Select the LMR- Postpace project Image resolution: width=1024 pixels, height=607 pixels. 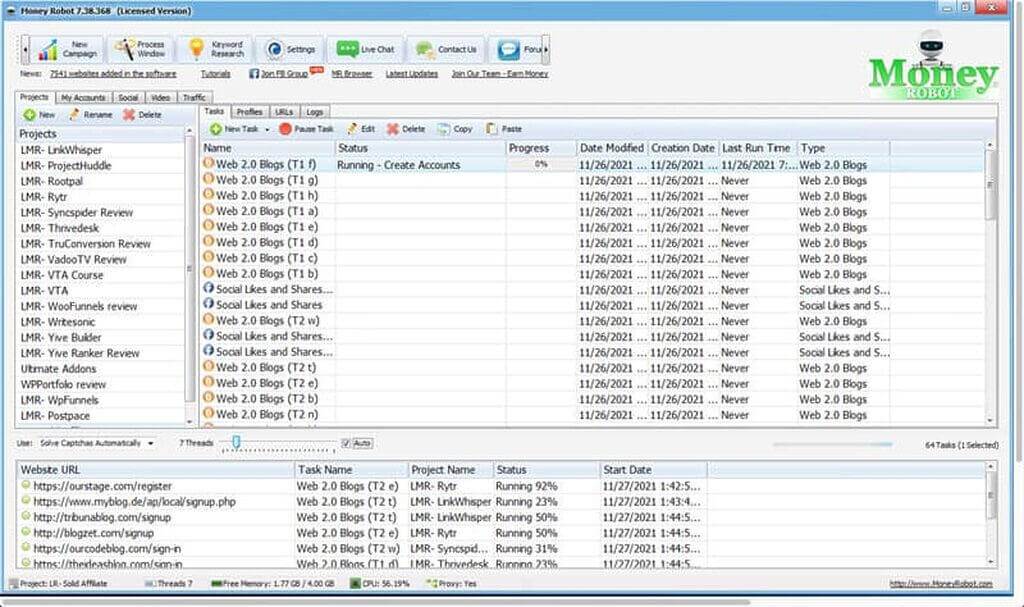point(101,416)
